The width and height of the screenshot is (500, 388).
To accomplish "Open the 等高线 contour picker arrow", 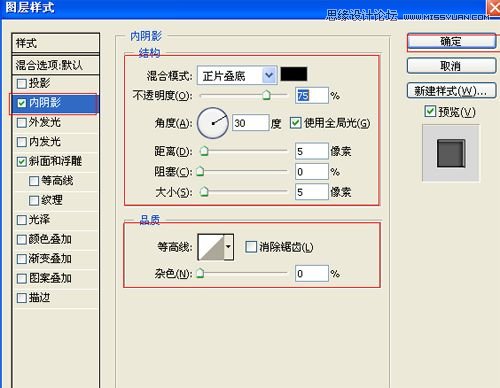I will coord(228,247).
